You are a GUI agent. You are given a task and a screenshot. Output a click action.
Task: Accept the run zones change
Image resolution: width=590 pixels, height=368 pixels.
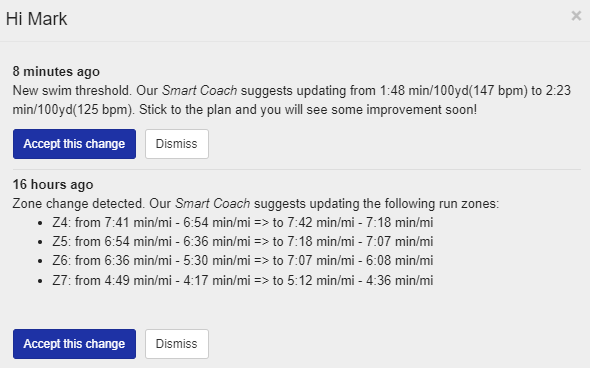[74, 344]
